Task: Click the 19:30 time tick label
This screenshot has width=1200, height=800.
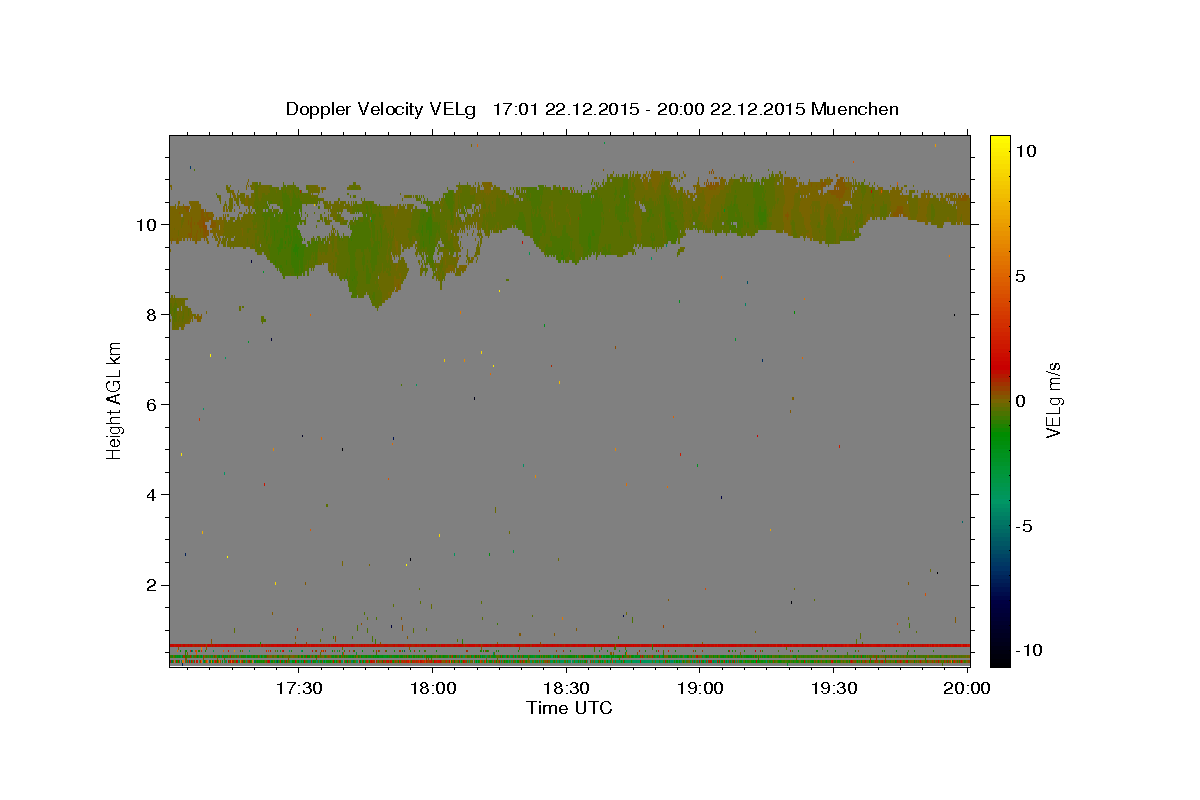Action: pos(834,688)
